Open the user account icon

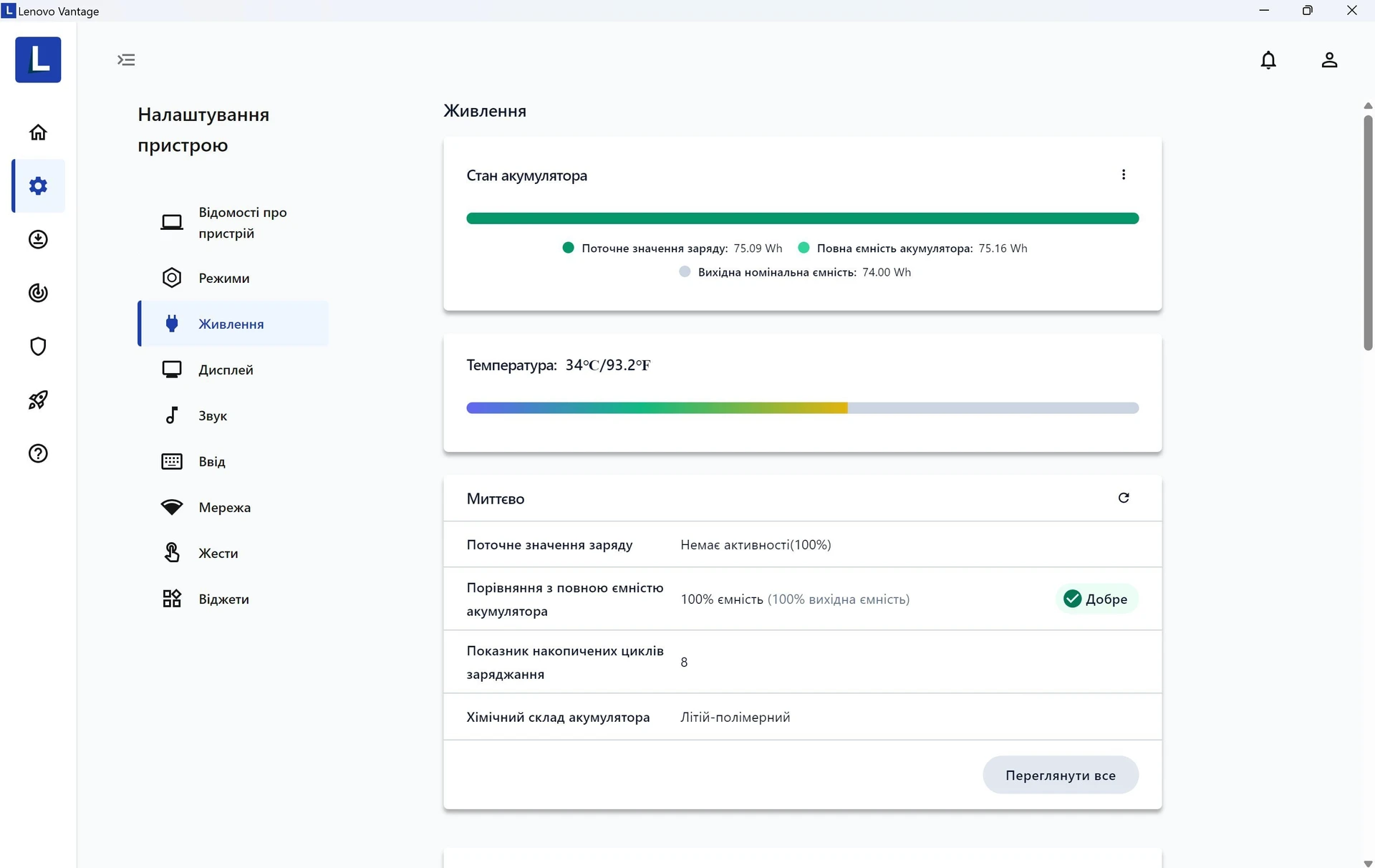(x=1329, y=60)
